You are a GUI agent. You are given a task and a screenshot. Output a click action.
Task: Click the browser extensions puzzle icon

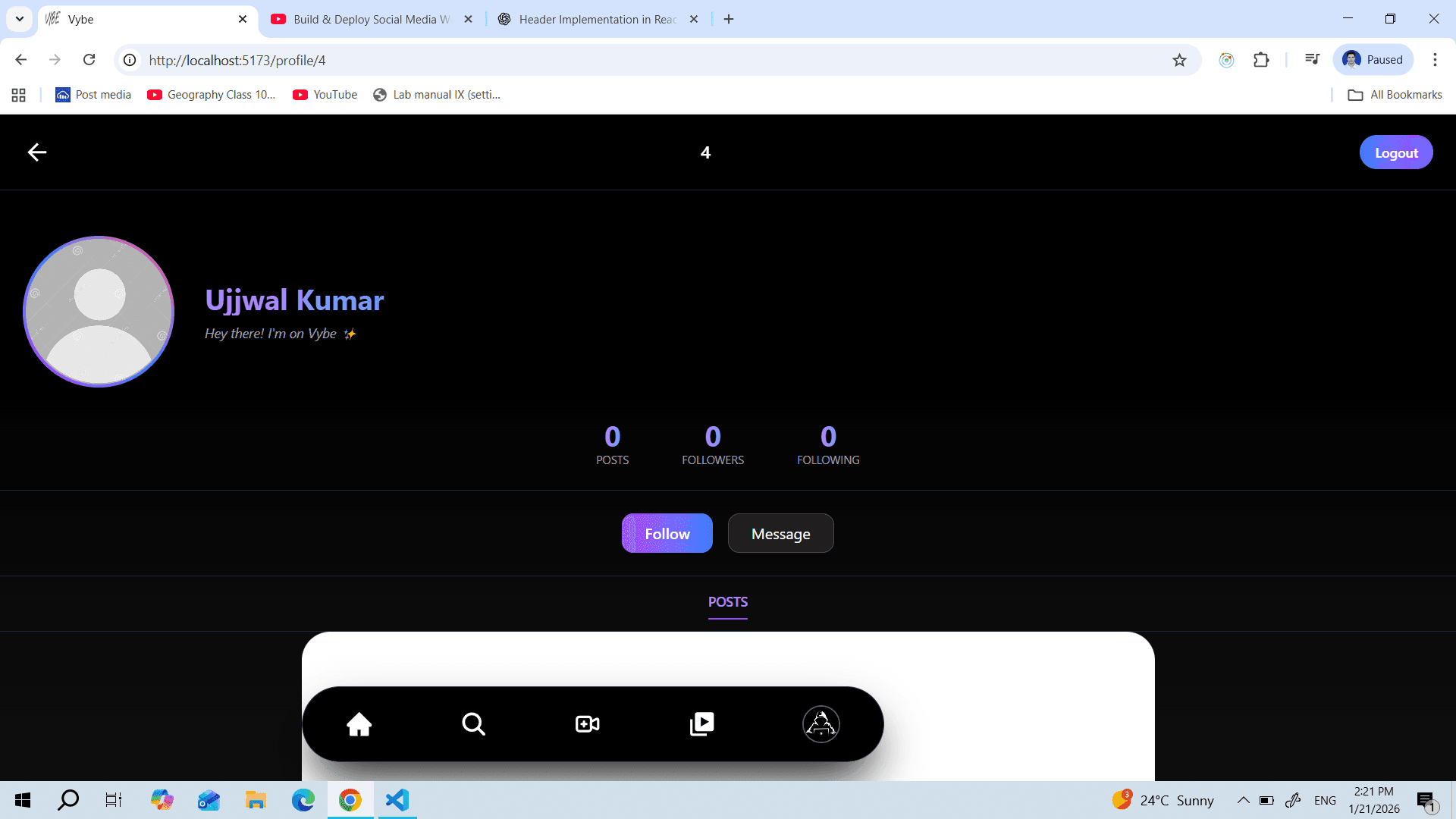pyautogui.click(x=1261, y=60)
